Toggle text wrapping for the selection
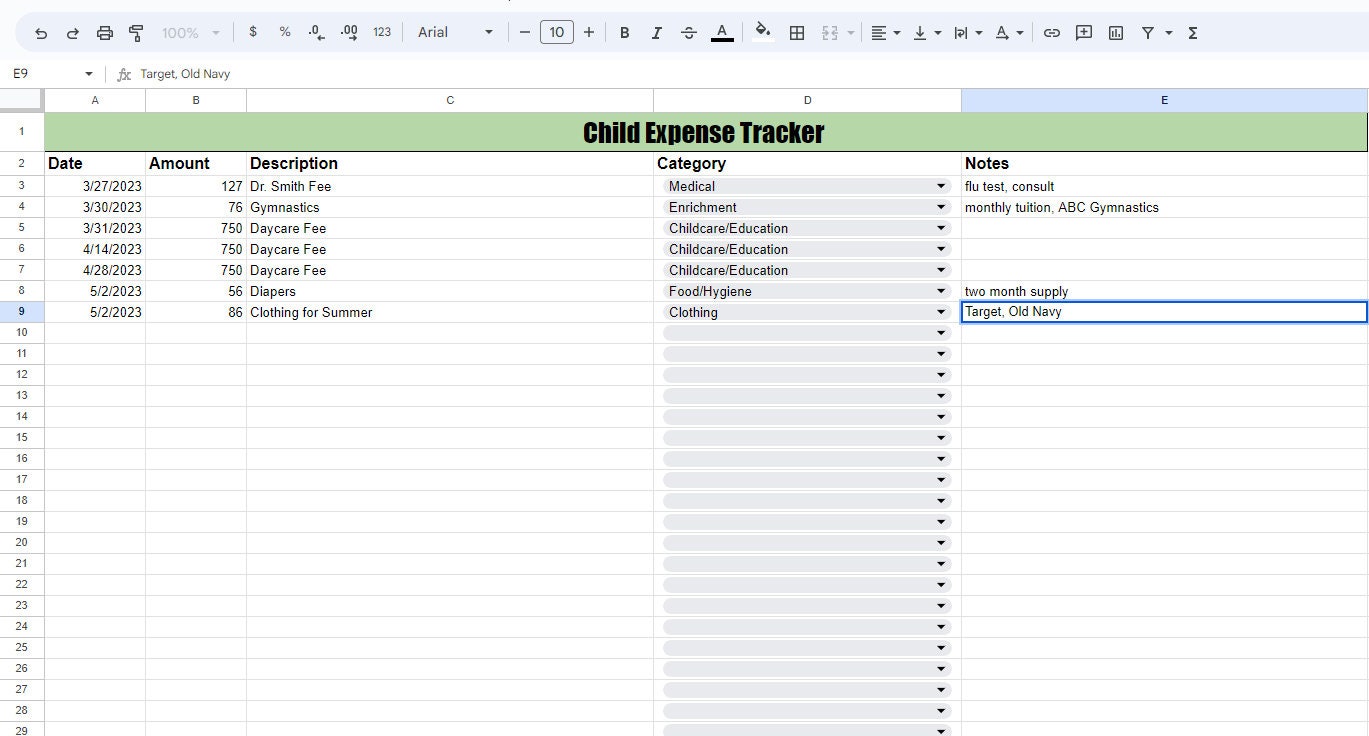The height and width of the screenshot is (736, 1369). click(963, 32)
